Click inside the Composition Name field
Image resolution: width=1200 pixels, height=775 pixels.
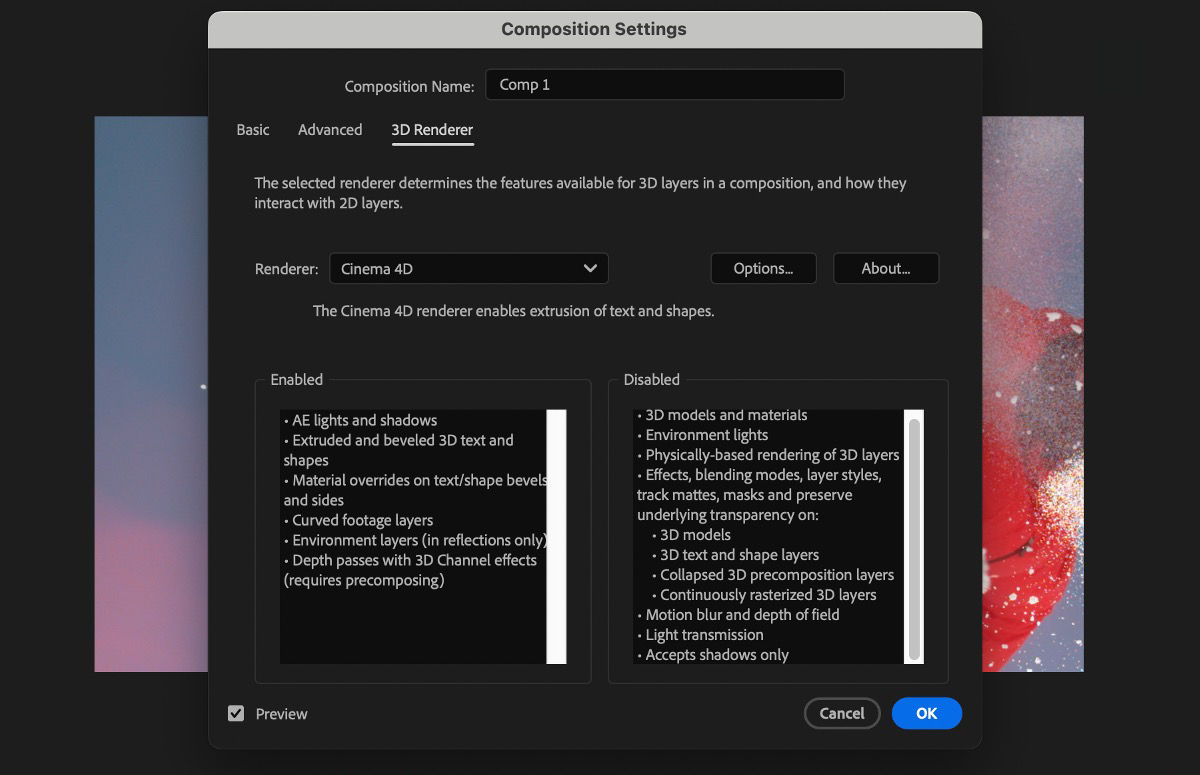coord(664,84)
